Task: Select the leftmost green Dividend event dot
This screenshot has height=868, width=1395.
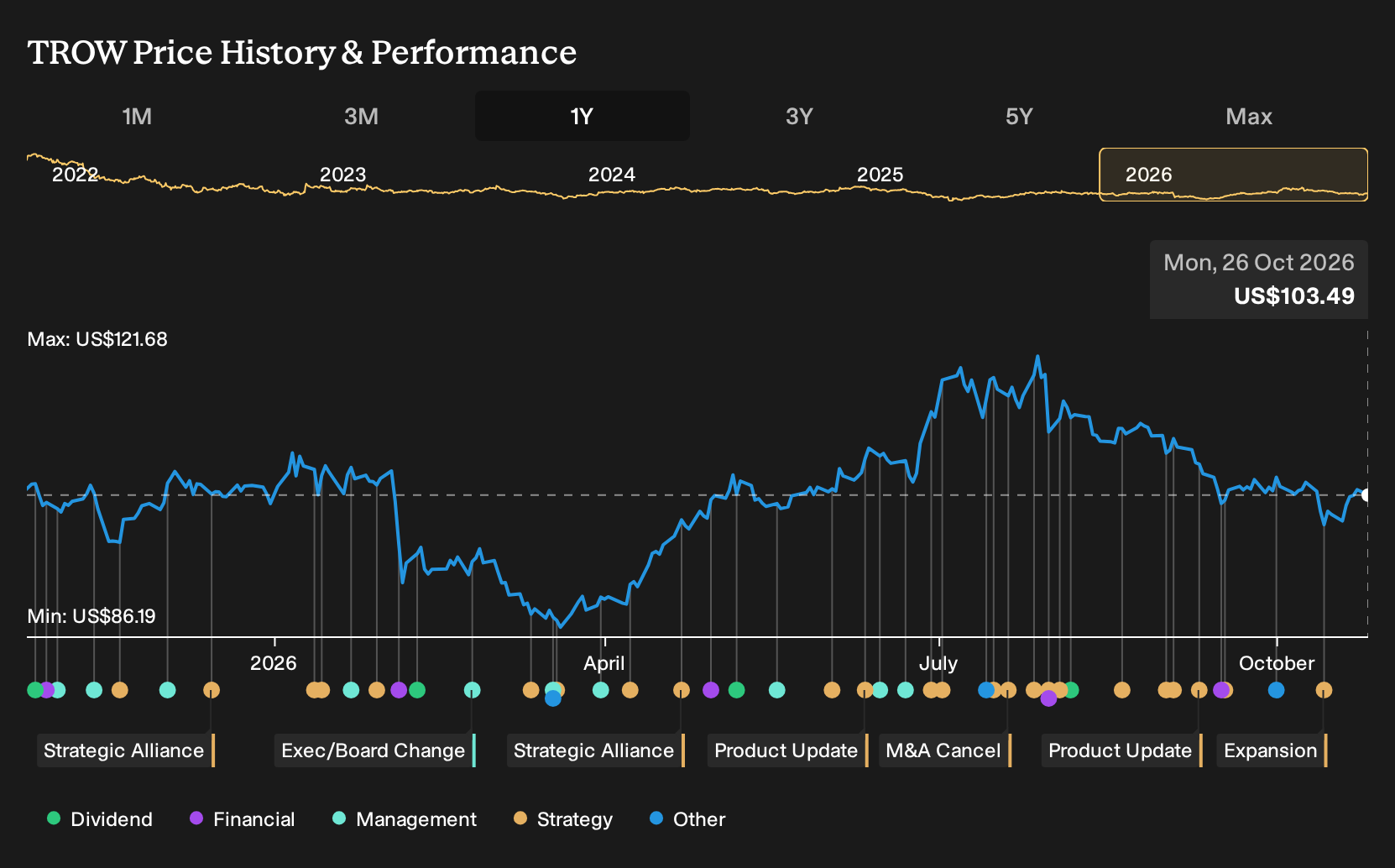Action: pos(34,690)
